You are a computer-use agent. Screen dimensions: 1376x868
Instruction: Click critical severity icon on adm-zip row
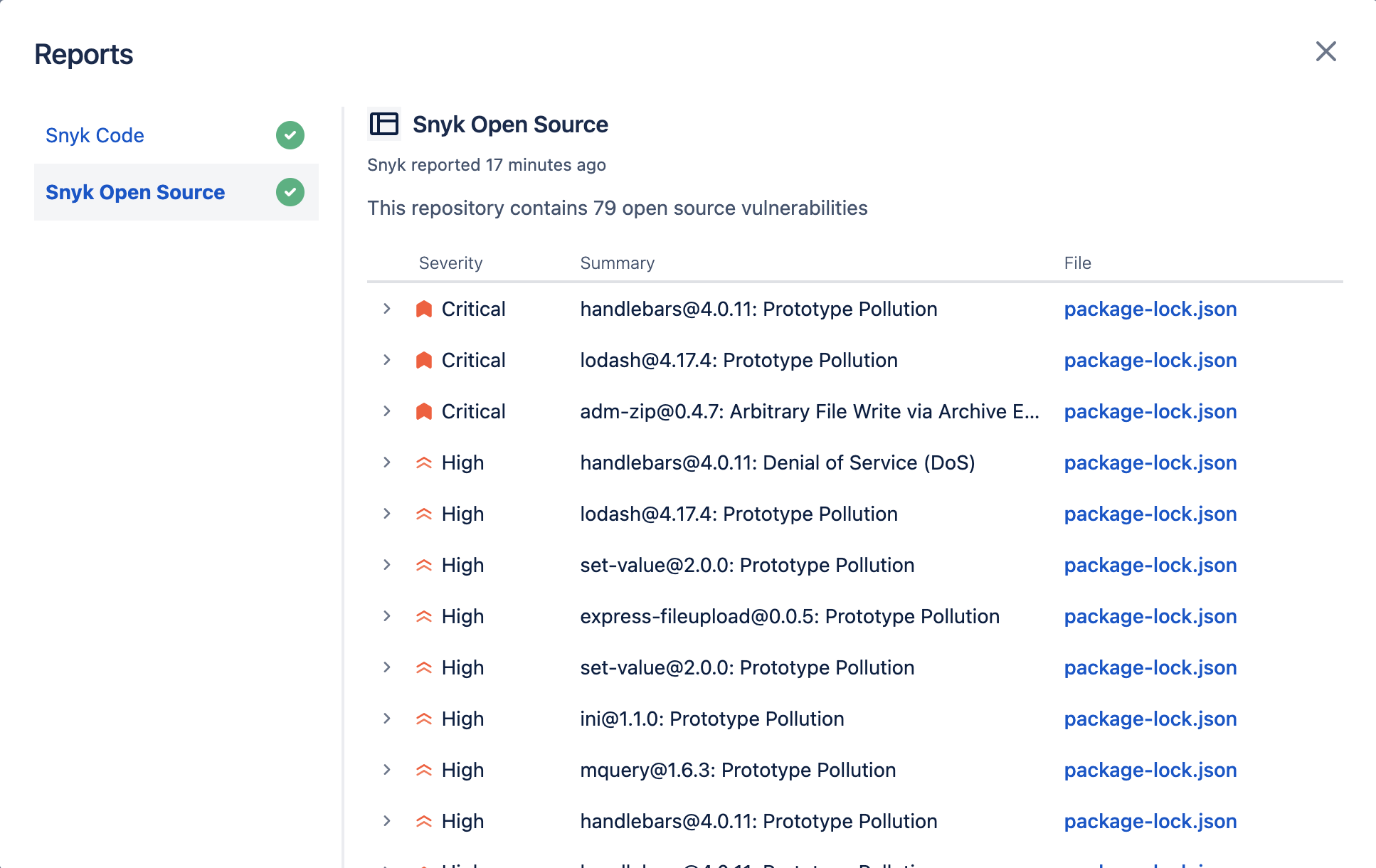click(x=424, y=411)
